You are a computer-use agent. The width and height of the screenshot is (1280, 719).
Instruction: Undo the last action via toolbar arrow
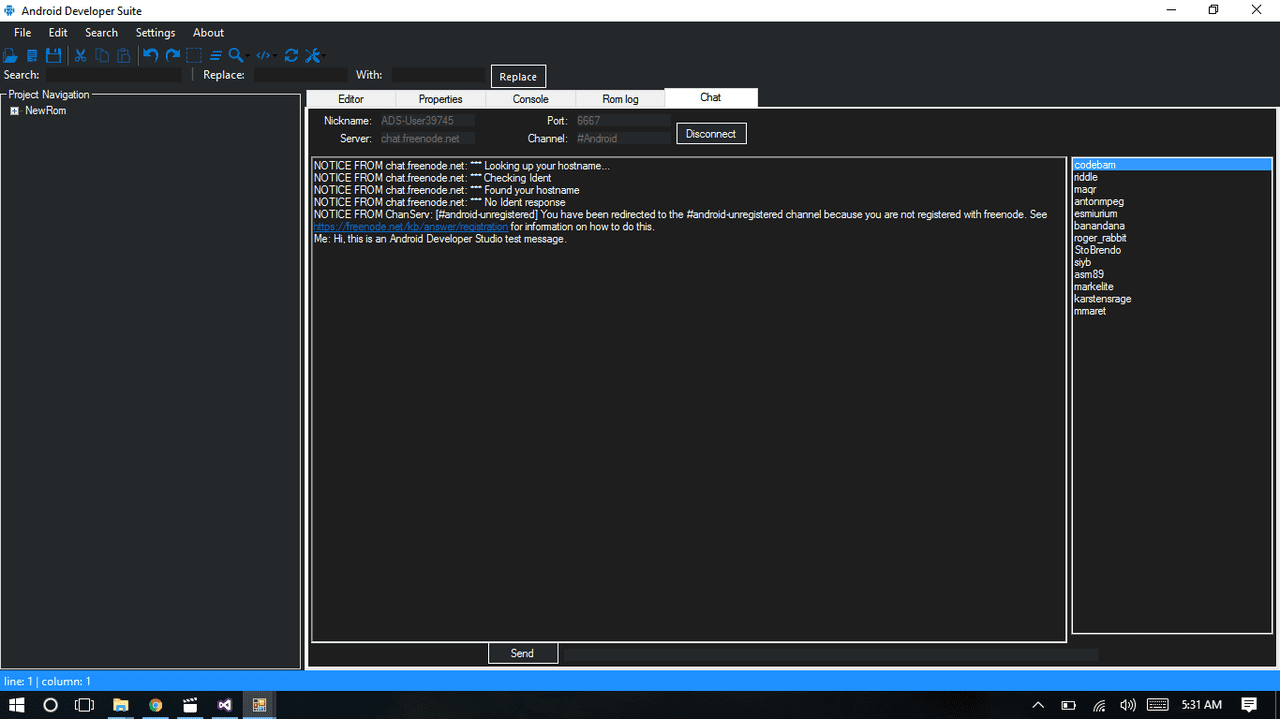pos(150,55)
